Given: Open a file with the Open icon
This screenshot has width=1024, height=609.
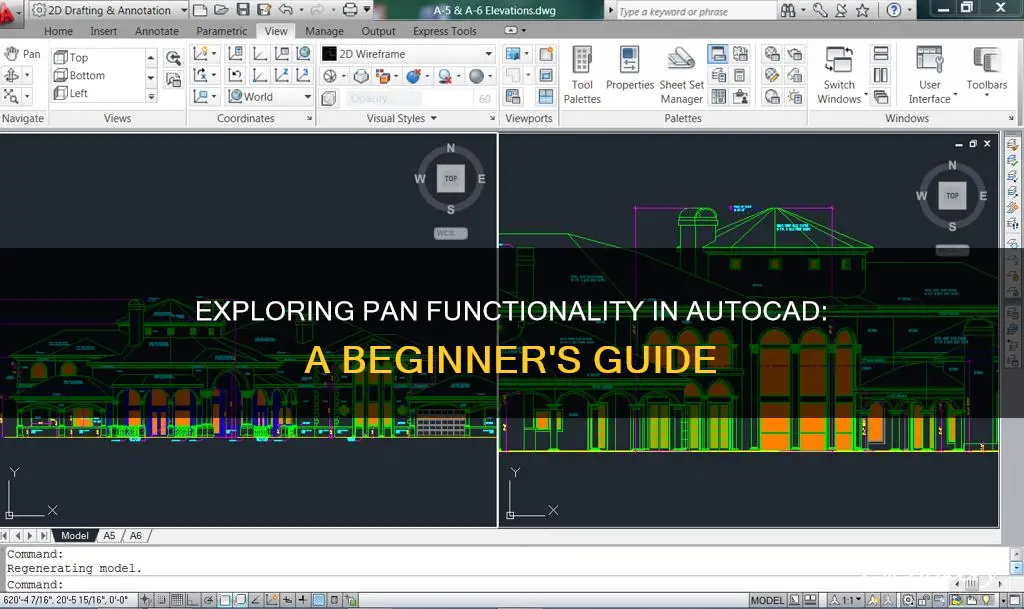Looking at the screenshot, I should point(221,10).
